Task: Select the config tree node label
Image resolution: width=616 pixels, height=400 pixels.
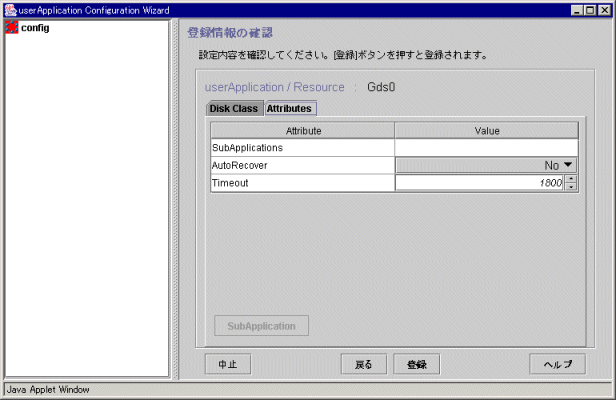Action: (35, 27)
